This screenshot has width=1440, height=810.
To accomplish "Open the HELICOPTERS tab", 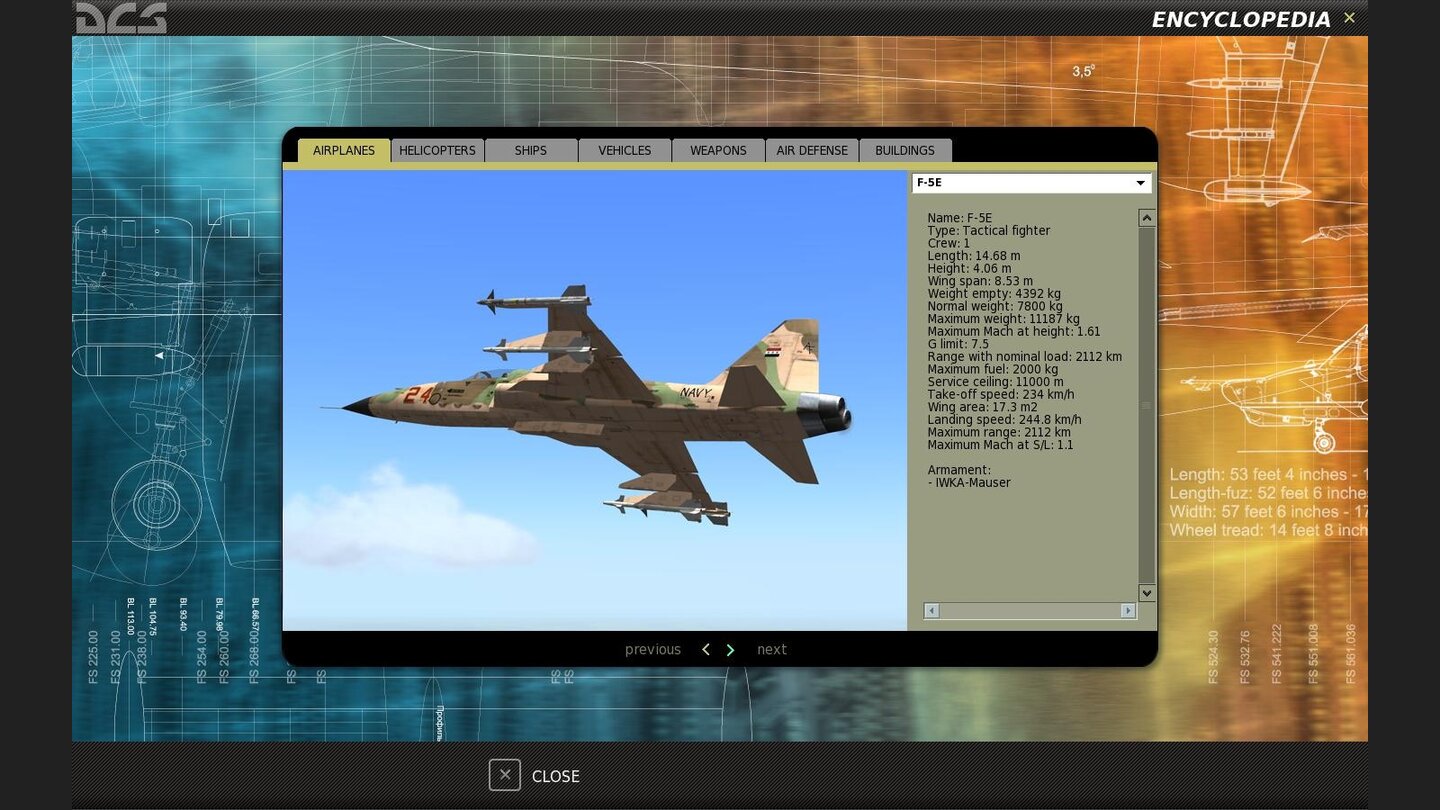I will pos(437,150).
